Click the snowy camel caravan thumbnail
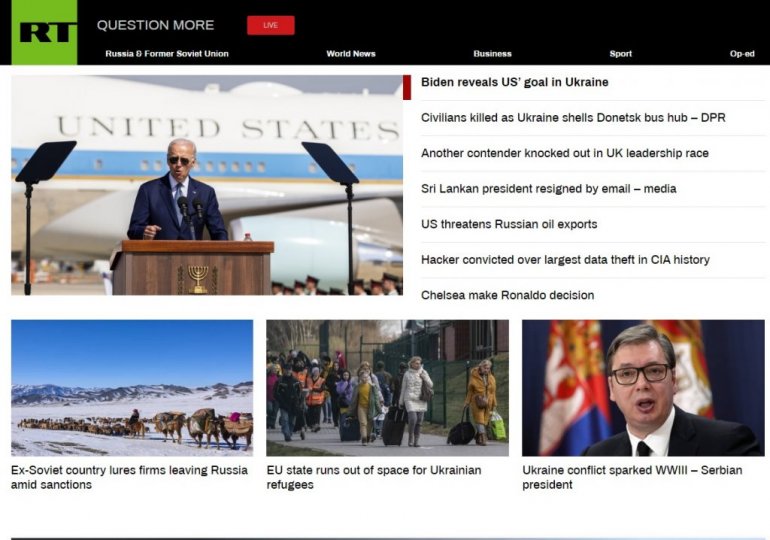The height and width of the screenshot is (540, 770). (x=132, y=387)
